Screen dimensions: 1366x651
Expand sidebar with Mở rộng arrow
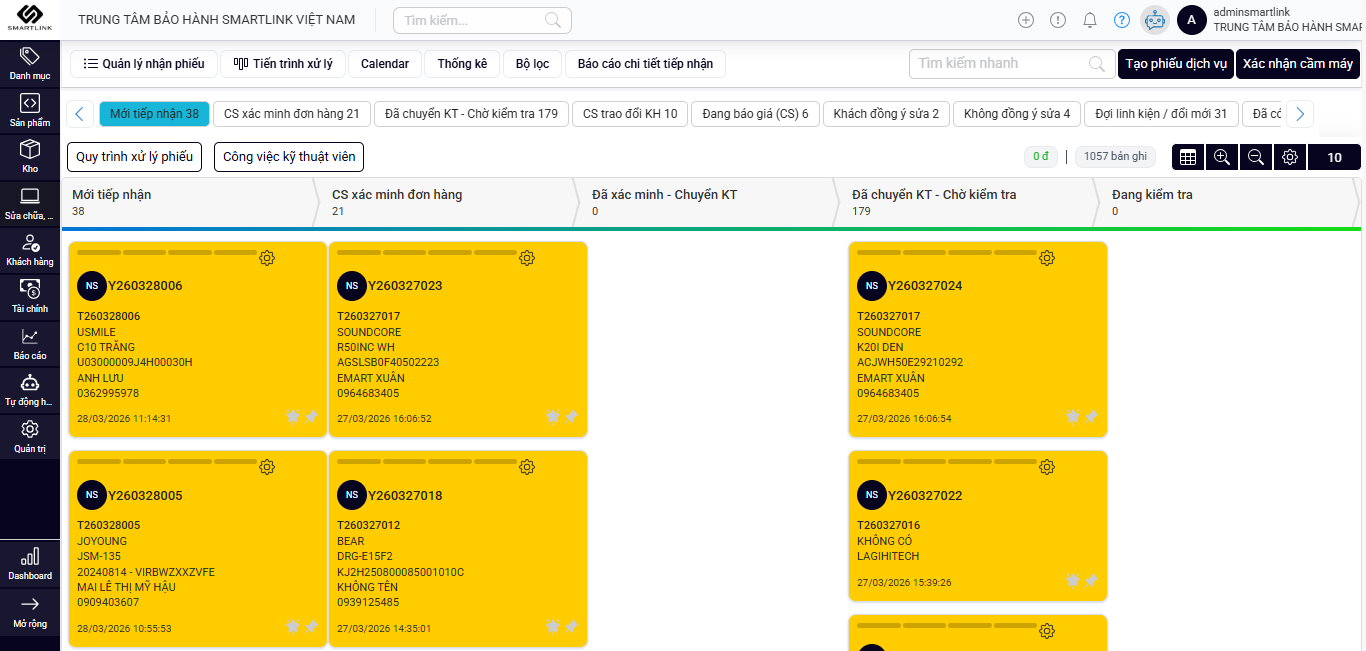tap(30, 610)
